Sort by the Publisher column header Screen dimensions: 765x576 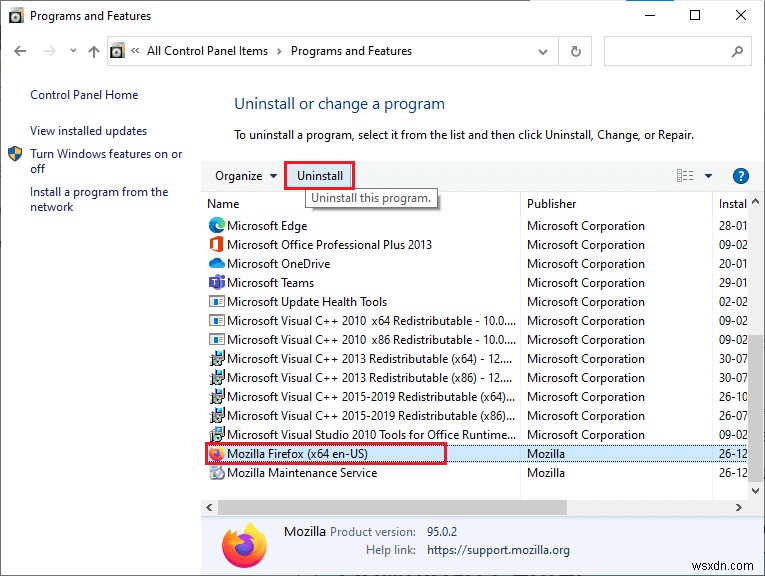pyautogui.click(x=551, y=204)
